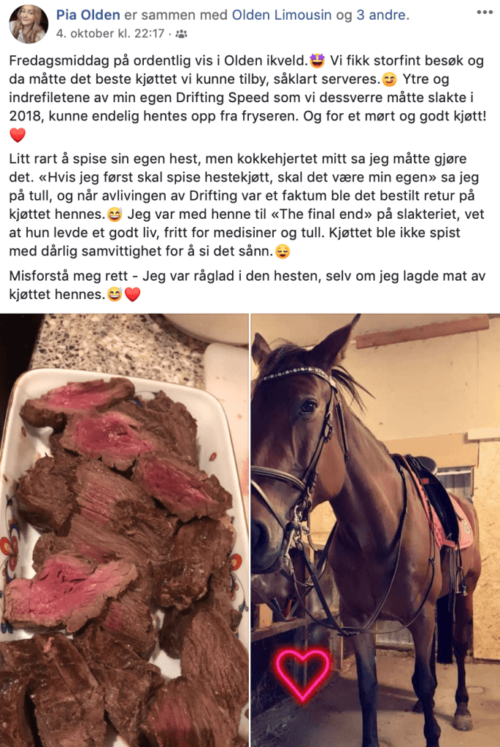This screenshot has width=500, height=747.
Task: Click the paragraph starting 'Litt rart å spise'
Action: pyautogui.click(x=247, y=205)
